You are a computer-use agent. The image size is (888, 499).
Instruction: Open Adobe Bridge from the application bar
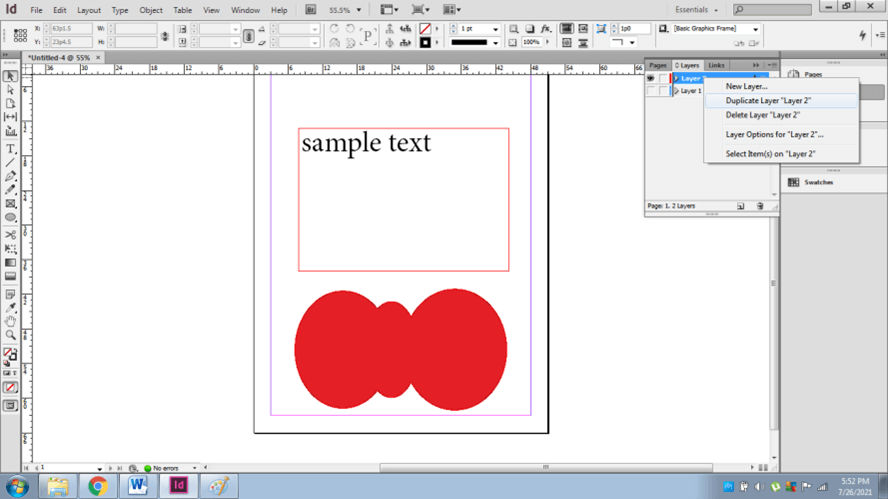point(311,10)
